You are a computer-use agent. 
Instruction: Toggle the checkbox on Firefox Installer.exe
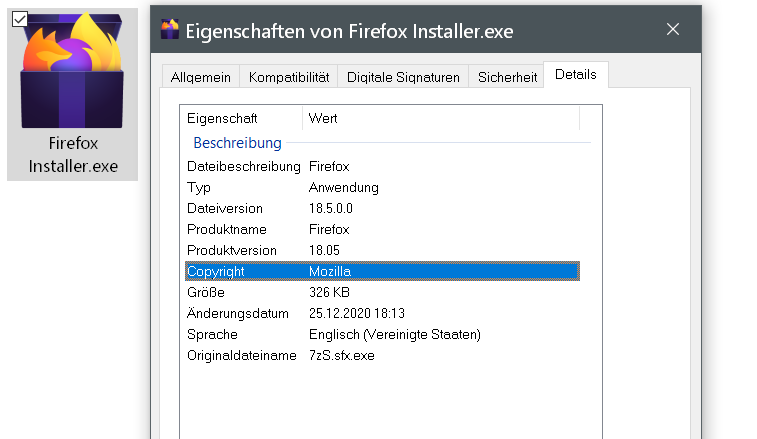[19, 17]
